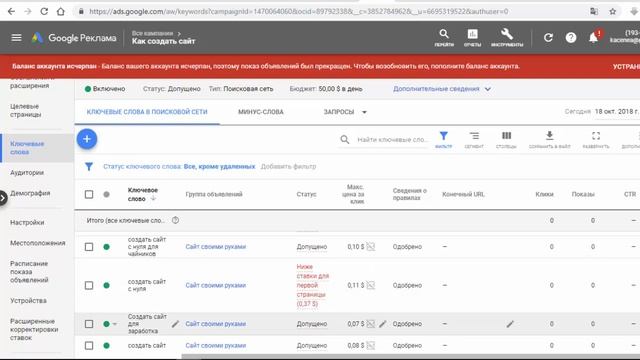
Task: Go to browser home button
Action: pos(60,11)
